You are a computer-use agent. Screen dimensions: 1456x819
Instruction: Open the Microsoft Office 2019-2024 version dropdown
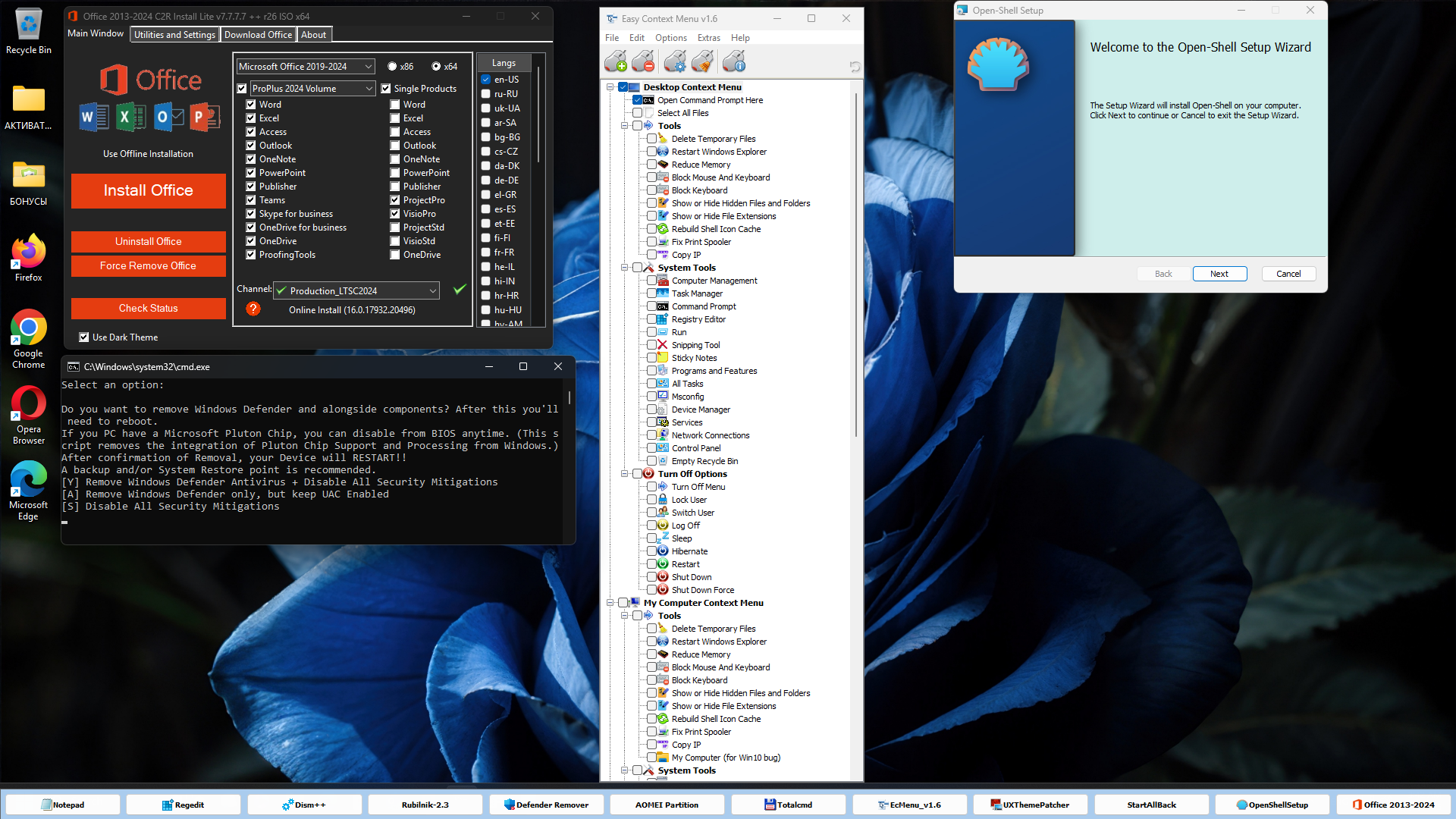click(x=306, y=67)
